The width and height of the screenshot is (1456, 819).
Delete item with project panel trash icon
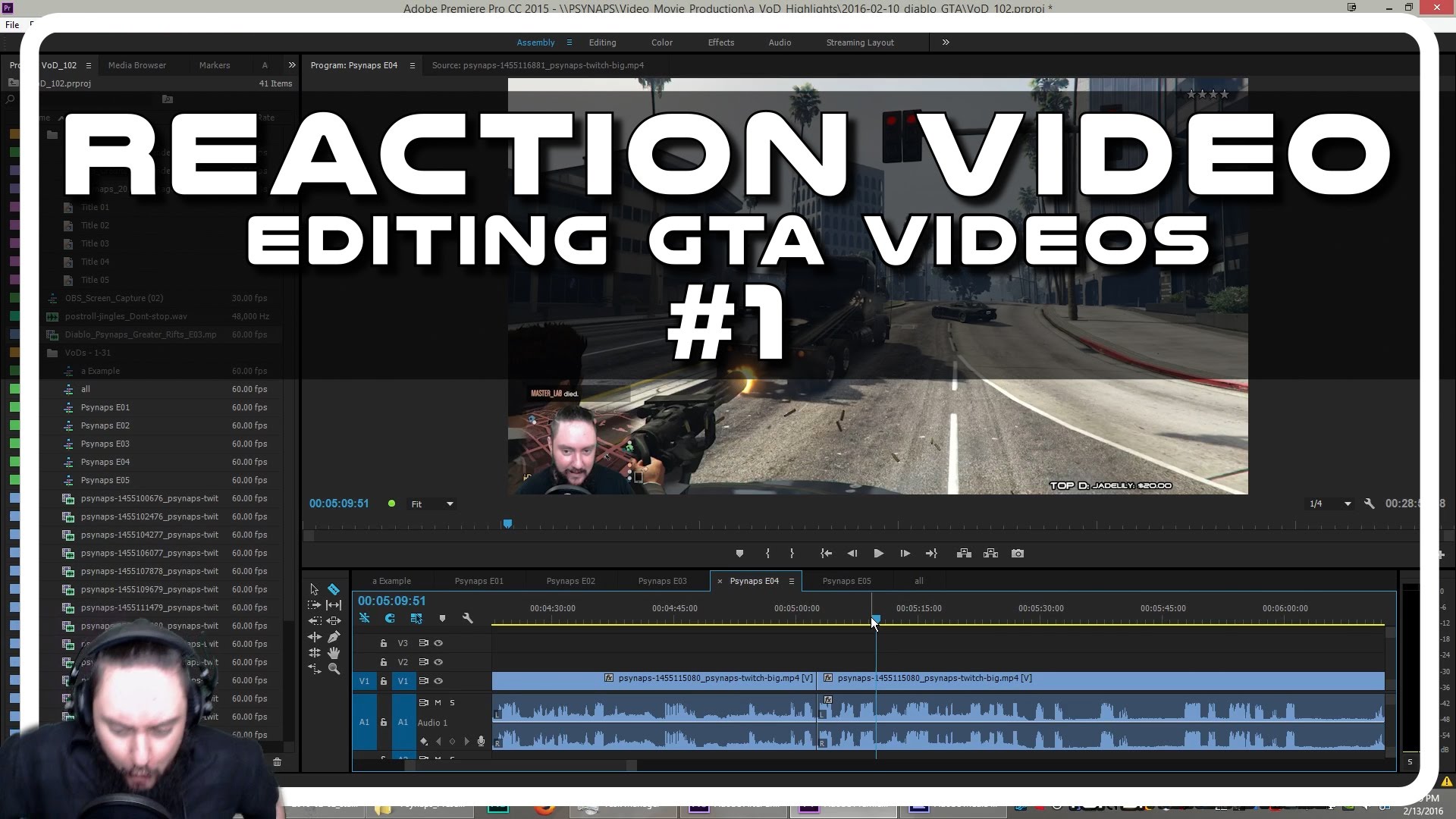(278, 762)
